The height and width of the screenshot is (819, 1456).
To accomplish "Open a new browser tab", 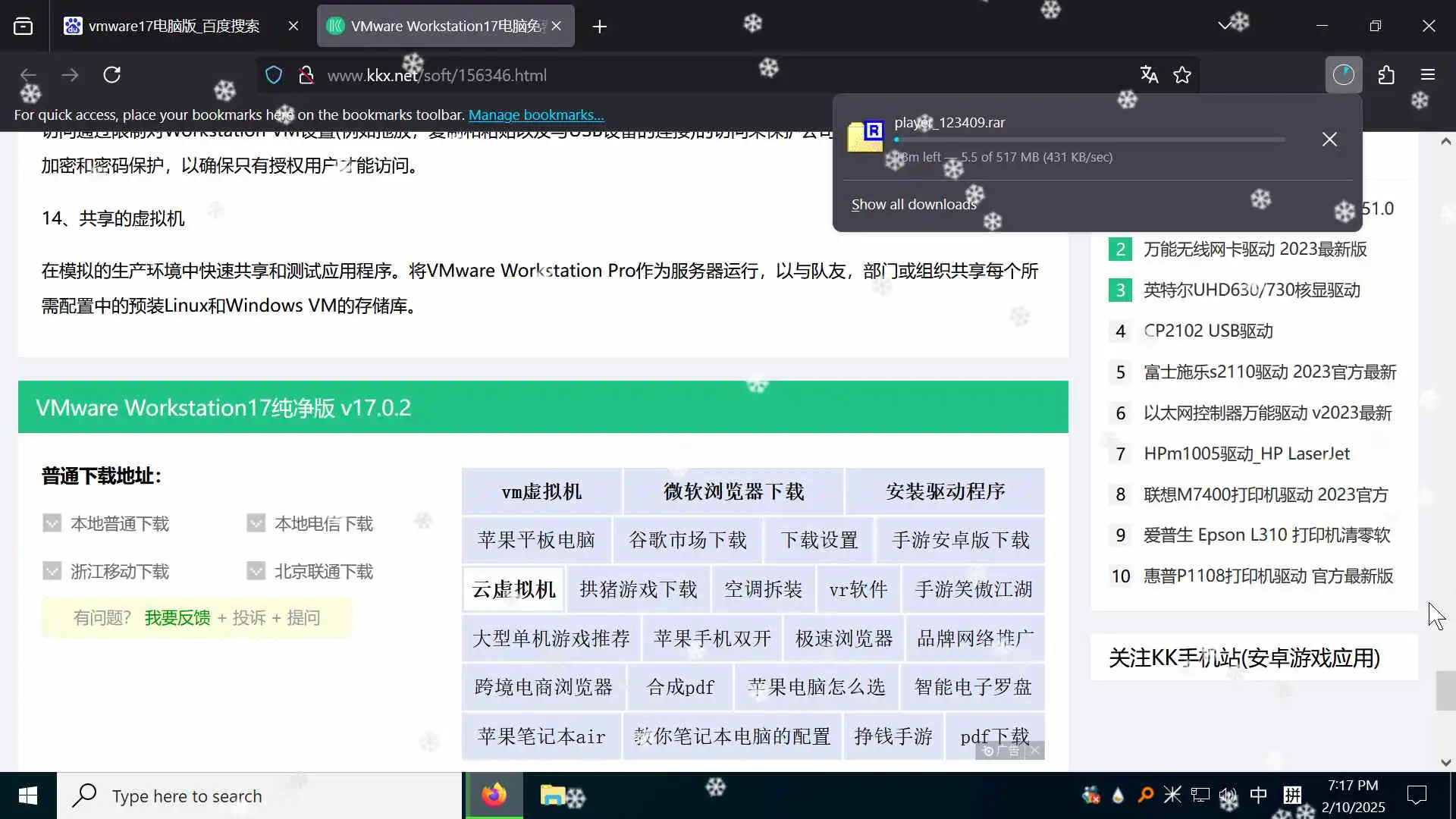I will [600, 27].
